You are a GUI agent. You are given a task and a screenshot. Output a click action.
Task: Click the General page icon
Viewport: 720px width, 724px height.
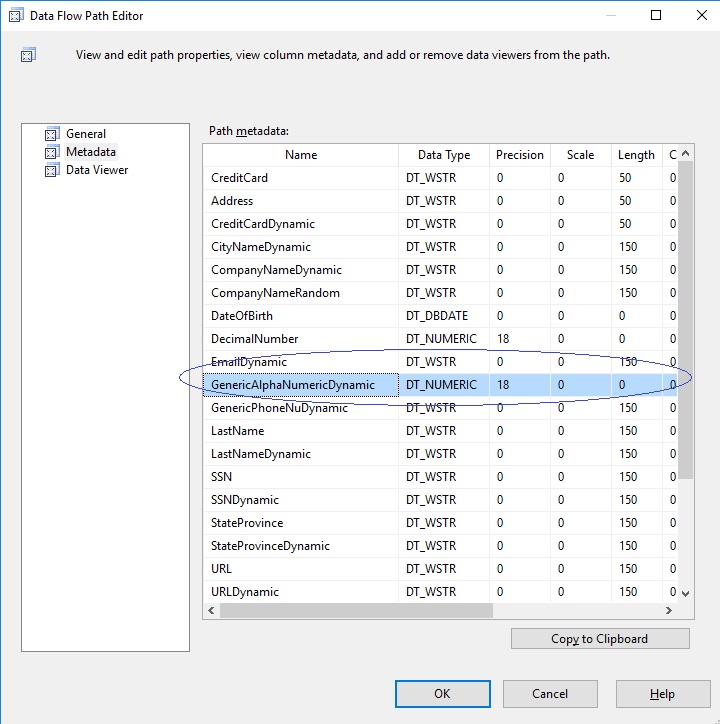[x=52, y=133]
